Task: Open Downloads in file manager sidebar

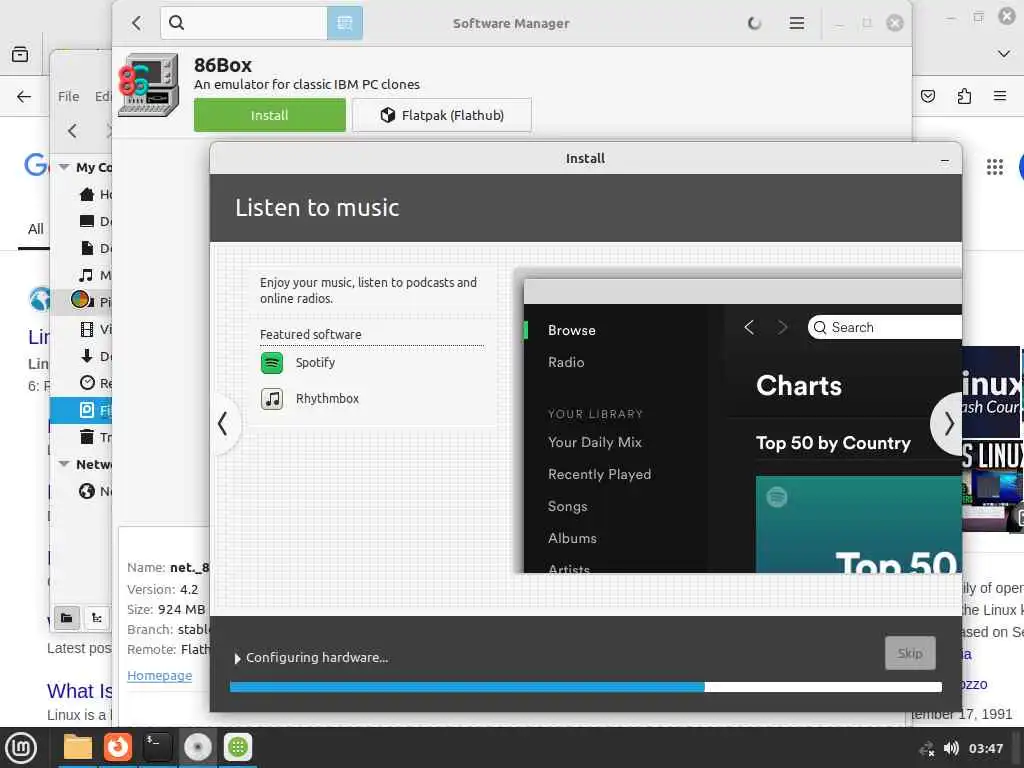Action: coord(94,356)
